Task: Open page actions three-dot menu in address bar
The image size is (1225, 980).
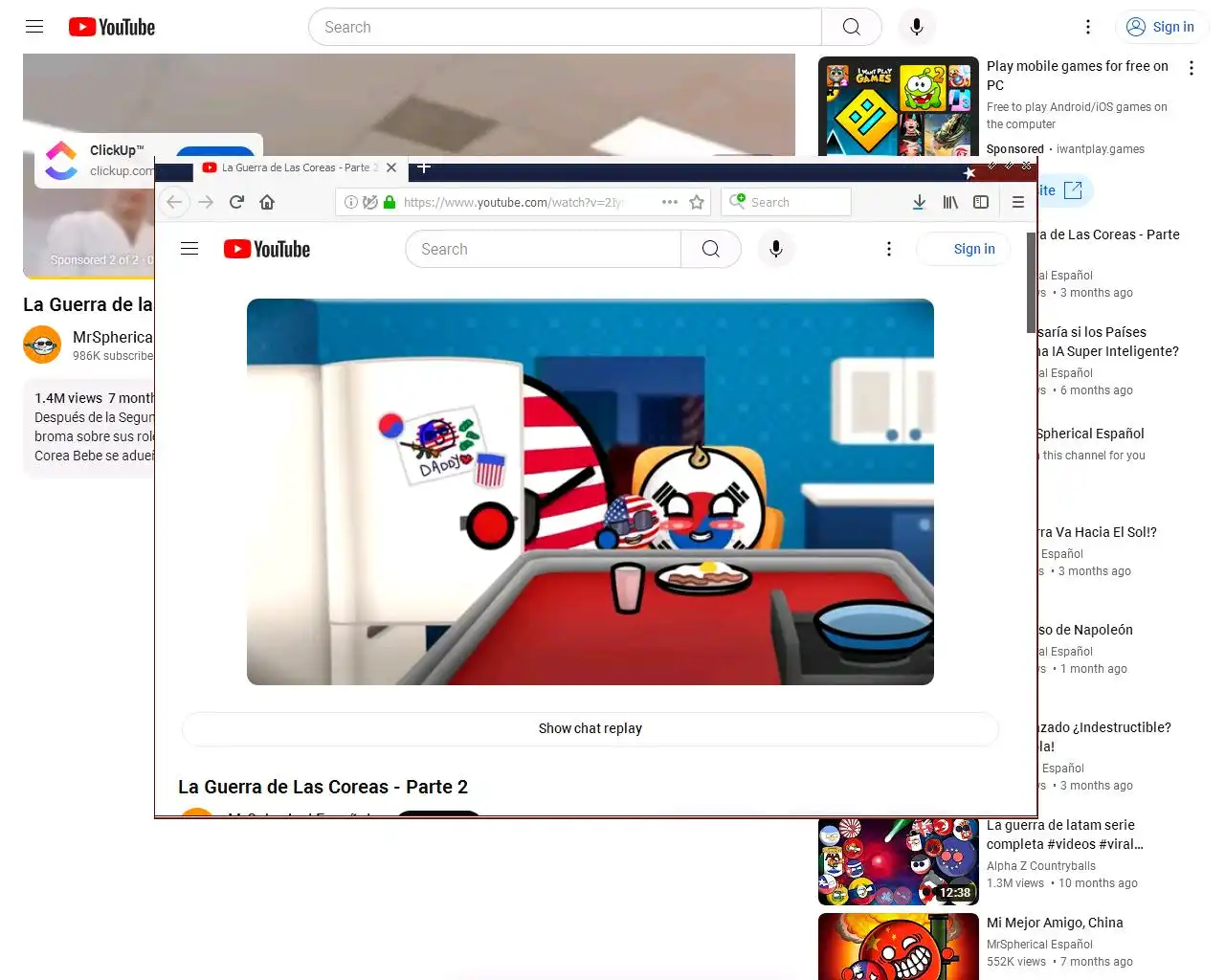Action: point(670,202)
